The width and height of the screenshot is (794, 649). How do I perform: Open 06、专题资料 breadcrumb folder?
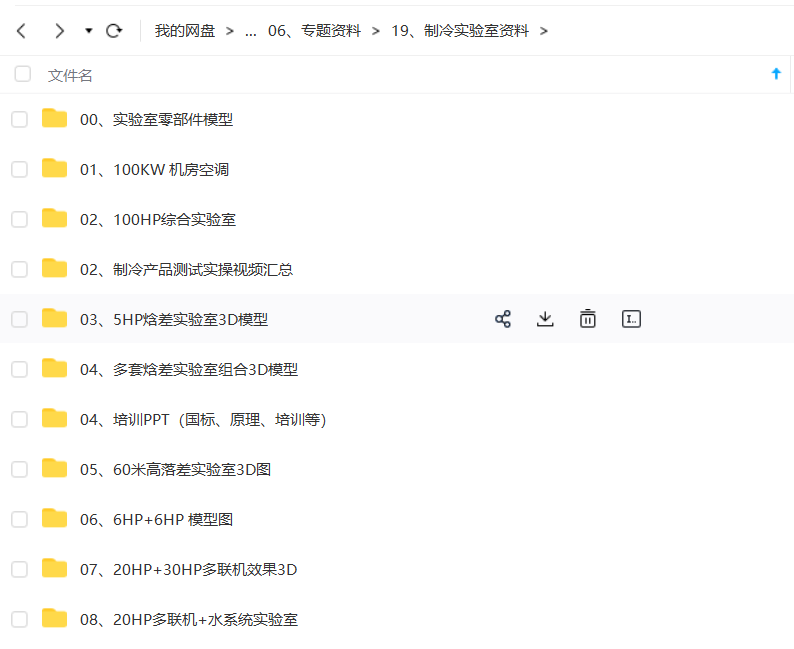coord(314,31)
